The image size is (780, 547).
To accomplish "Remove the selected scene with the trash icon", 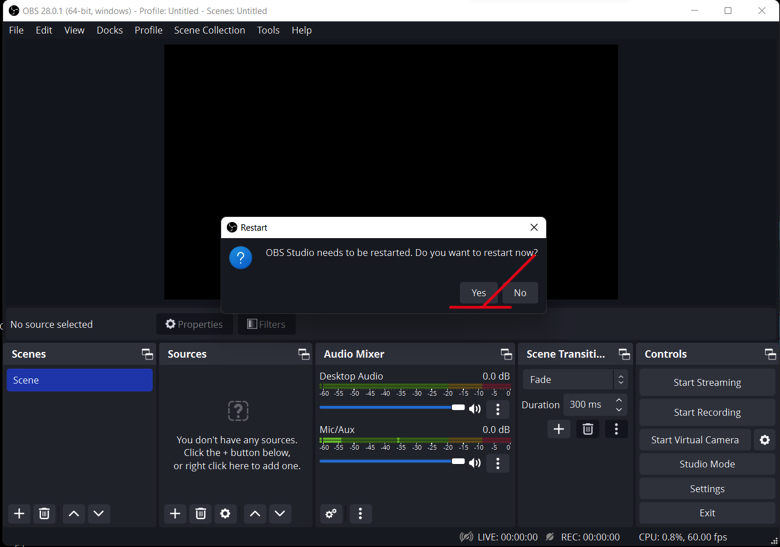I will (x=44, y=513).
